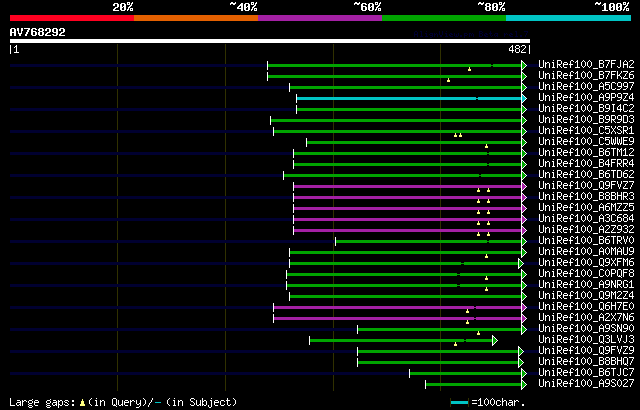Click the cyan 100char scale bar
640x410 pixels.
[460, 403]
